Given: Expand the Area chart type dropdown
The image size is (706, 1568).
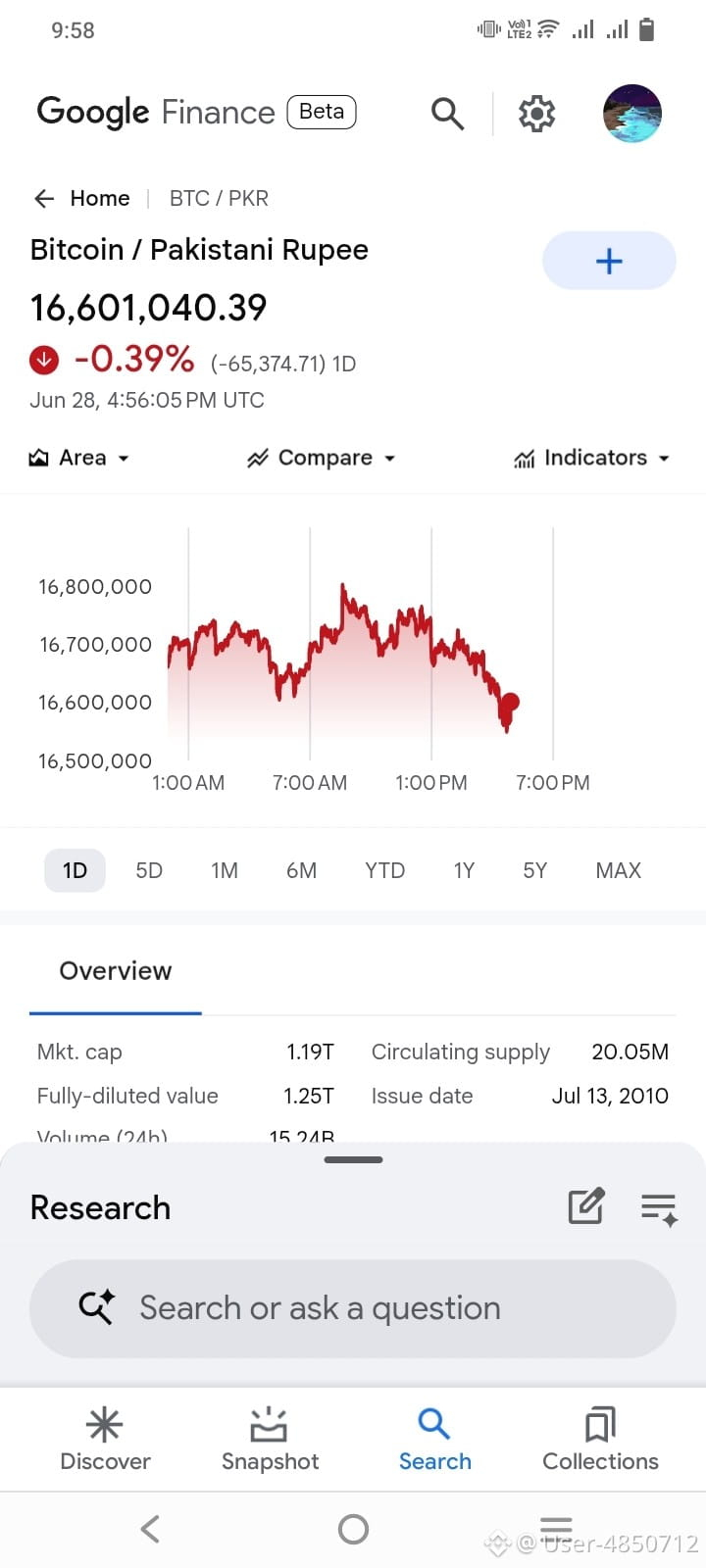Looking at the screenshot, I should 79,458.
